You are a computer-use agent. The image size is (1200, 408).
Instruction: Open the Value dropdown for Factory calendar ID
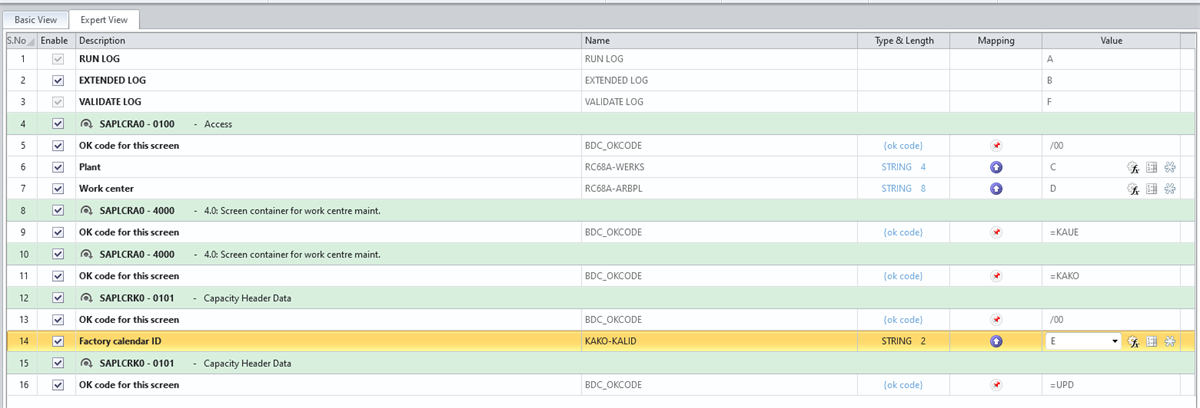(x=1114, y=341)
